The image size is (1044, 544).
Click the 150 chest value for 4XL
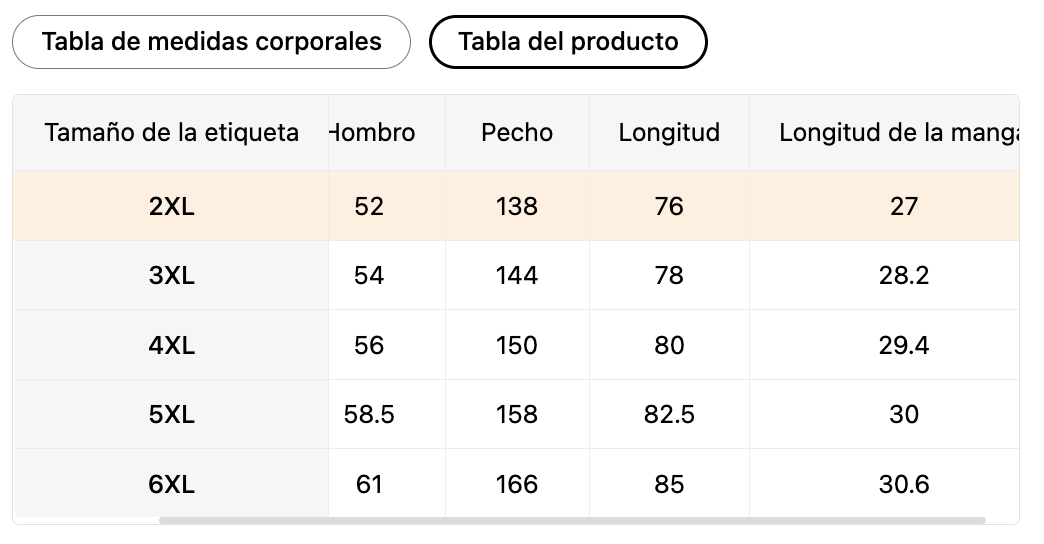pos(517,346)
